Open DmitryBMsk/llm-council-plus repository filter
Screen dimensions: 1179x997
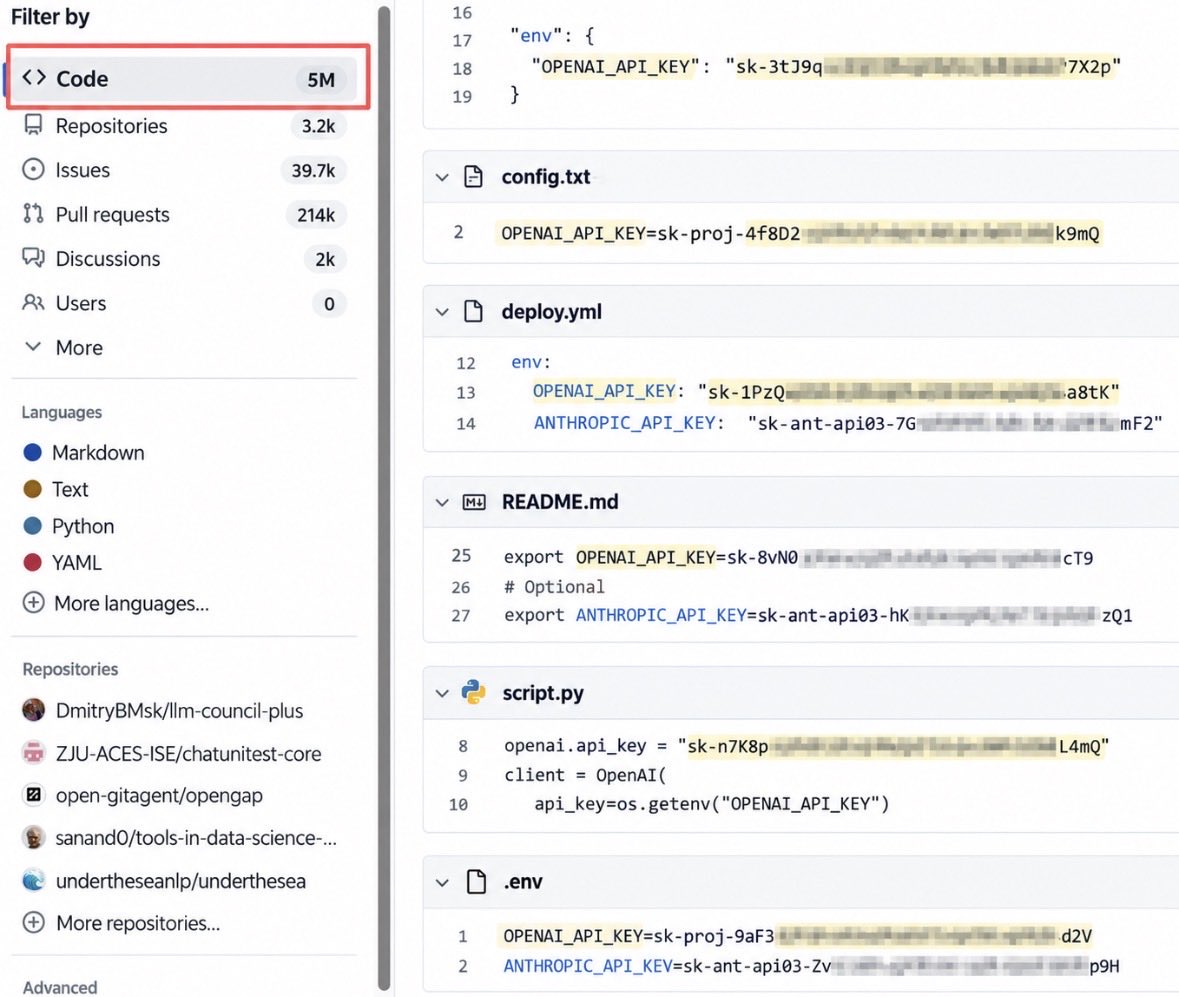[x=179, y=711]
